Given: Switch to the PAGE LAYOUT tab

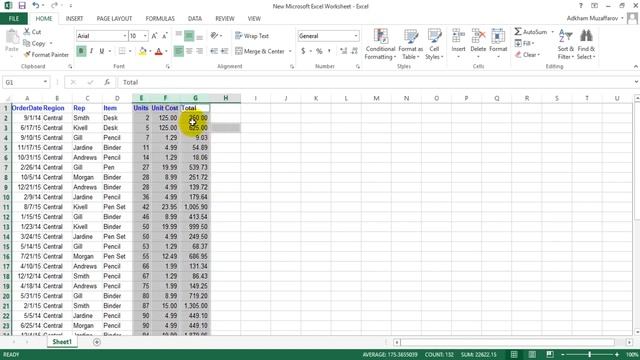Looking at the screenshot, I should point(114,19).
